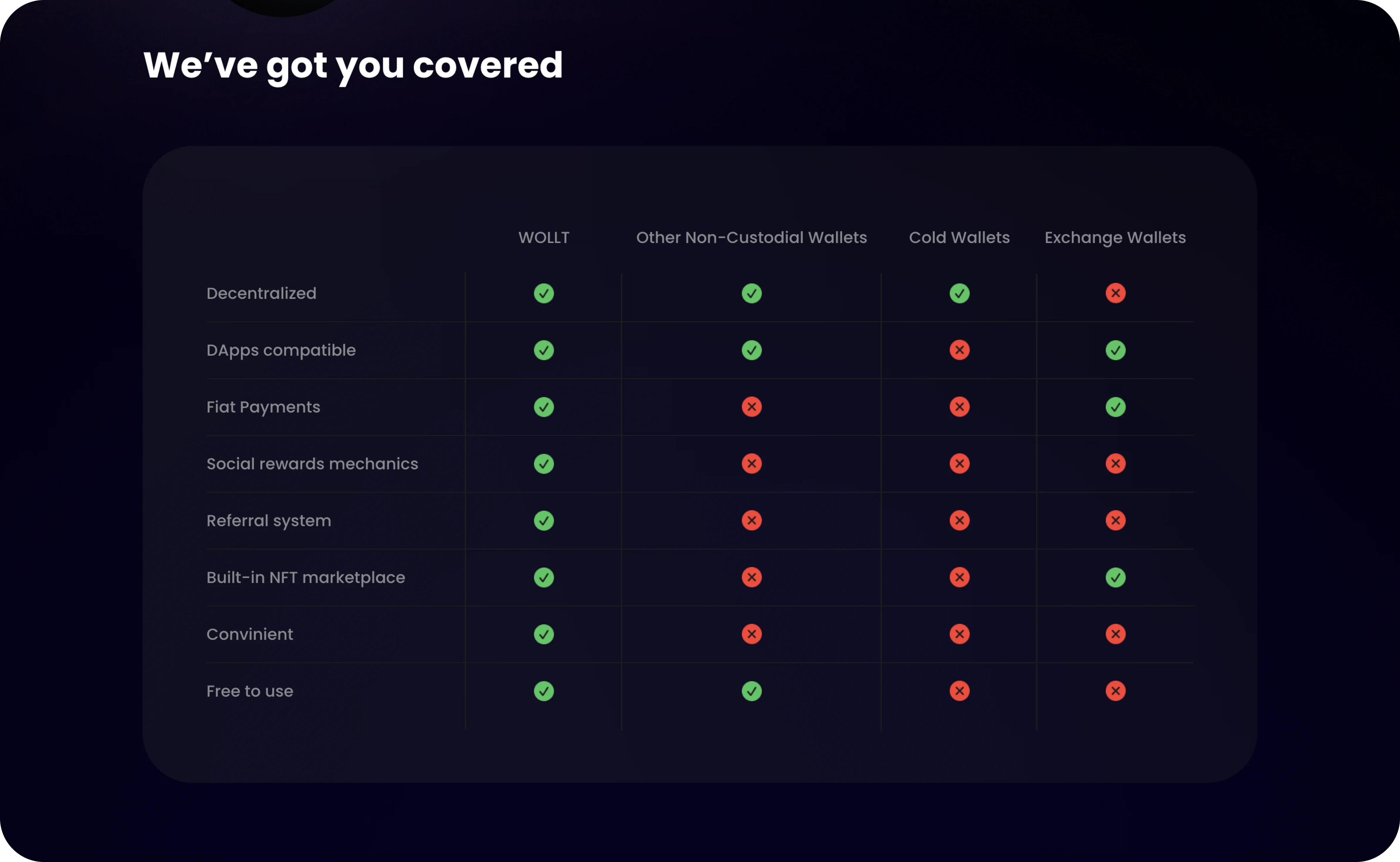Click the Decentralized row label
Viewport: 1400px width, 862px height.
pos(261,293)
